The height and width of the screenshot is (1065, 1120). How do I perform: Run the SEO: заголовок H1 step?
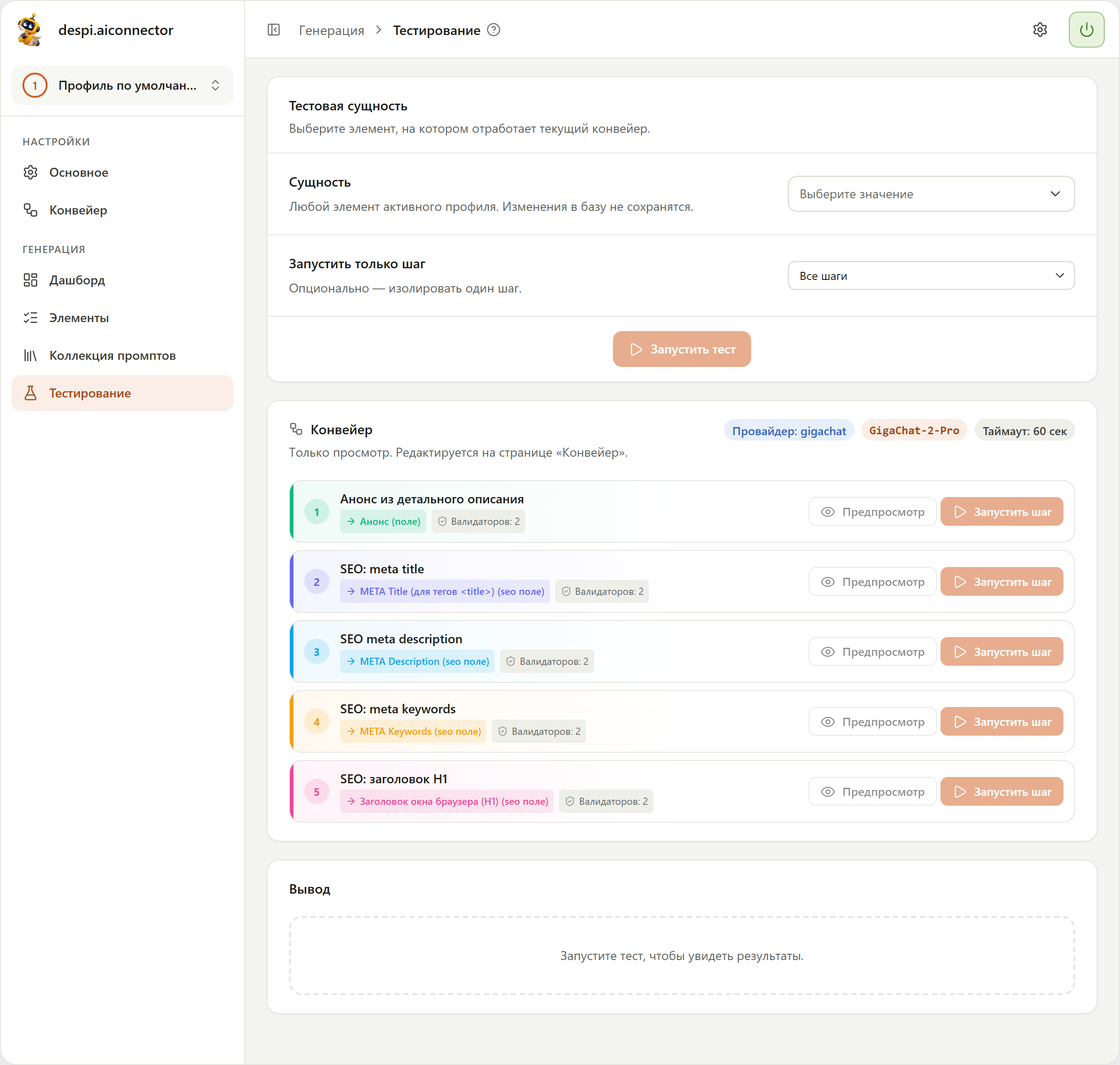click(1002, 792)
